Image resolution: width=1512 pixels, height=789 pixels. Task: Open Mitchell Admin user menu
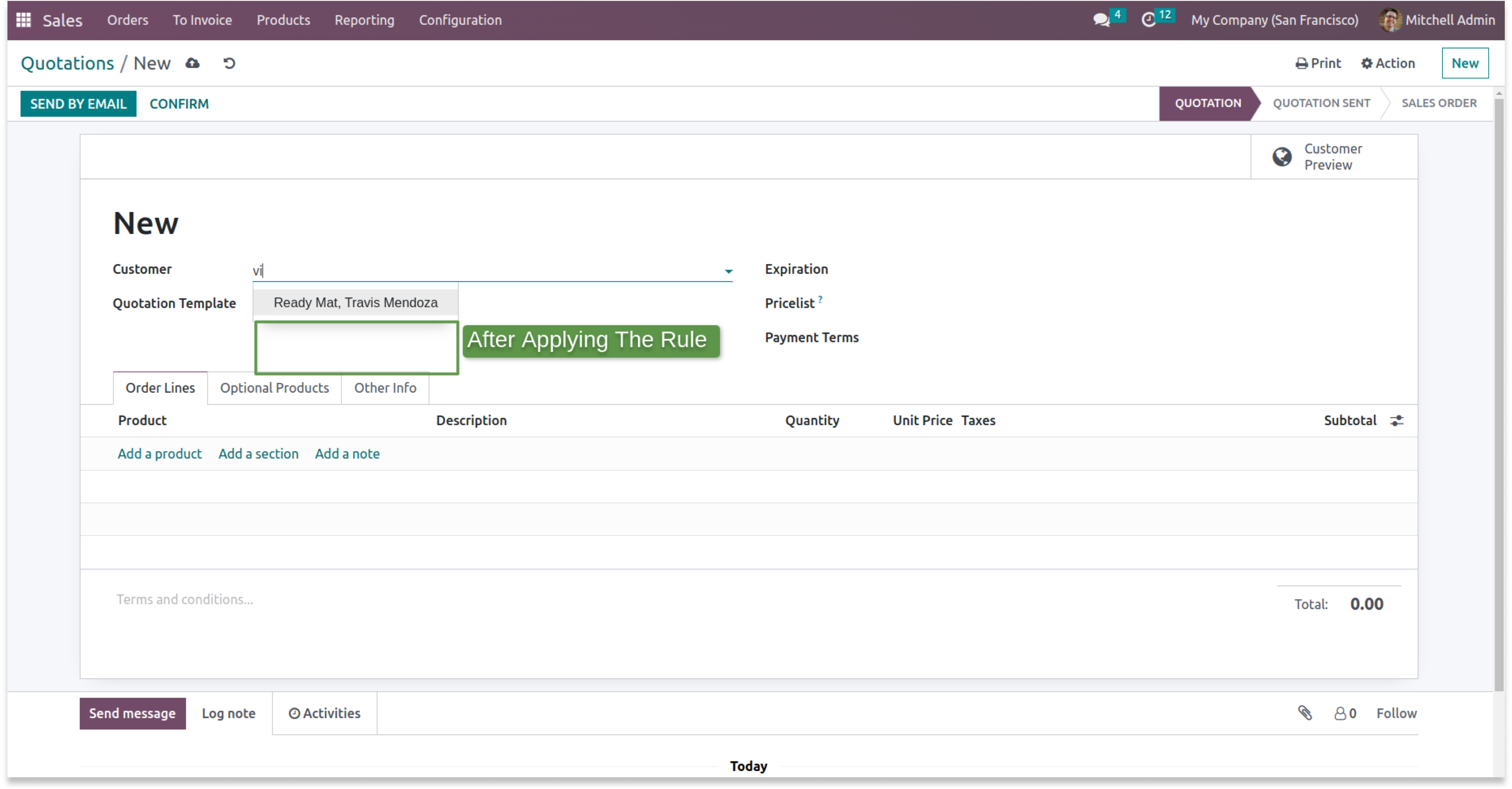[1436, 20]
